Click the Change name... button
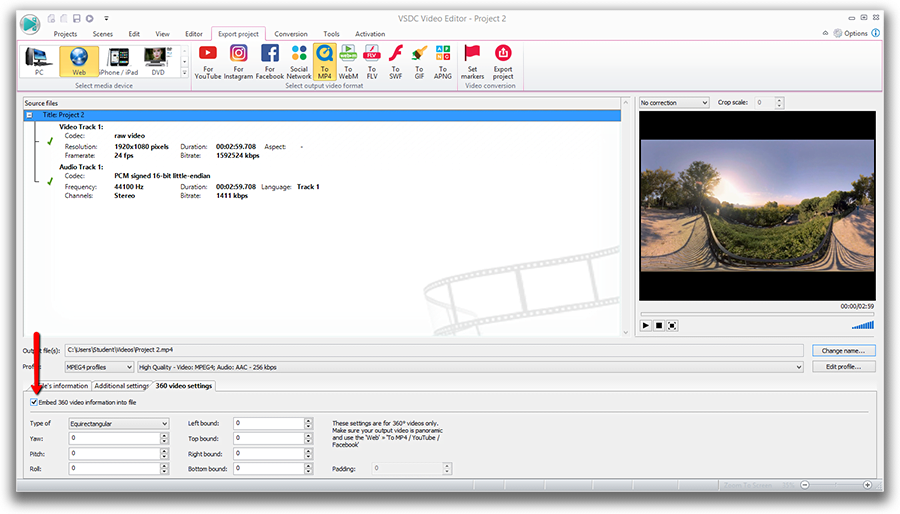The width and height of the screenshot is (900, 514). point(844,351)
